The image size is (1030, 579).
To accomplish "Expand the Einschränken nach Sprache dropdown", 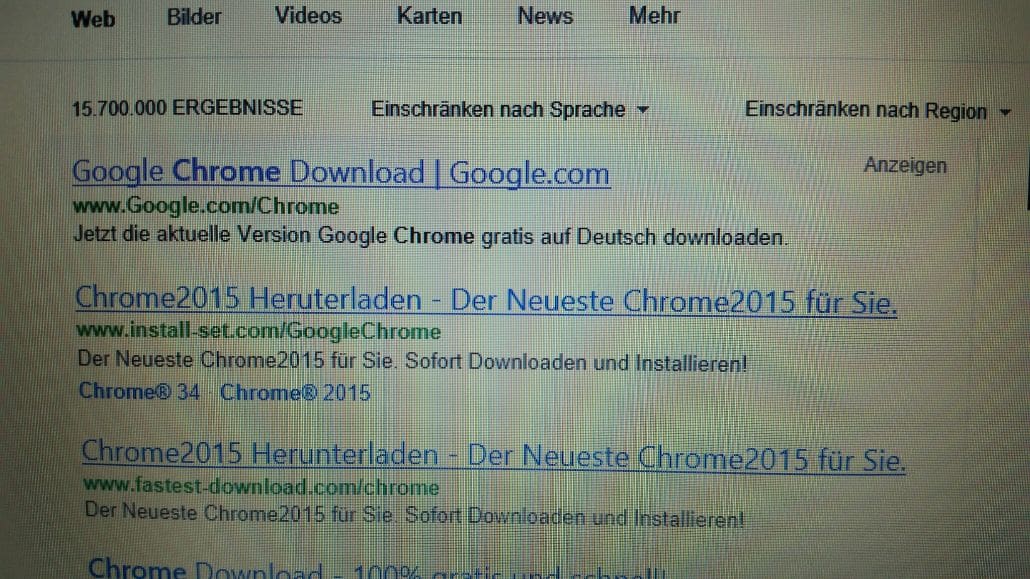I will [x=509, y=110].
